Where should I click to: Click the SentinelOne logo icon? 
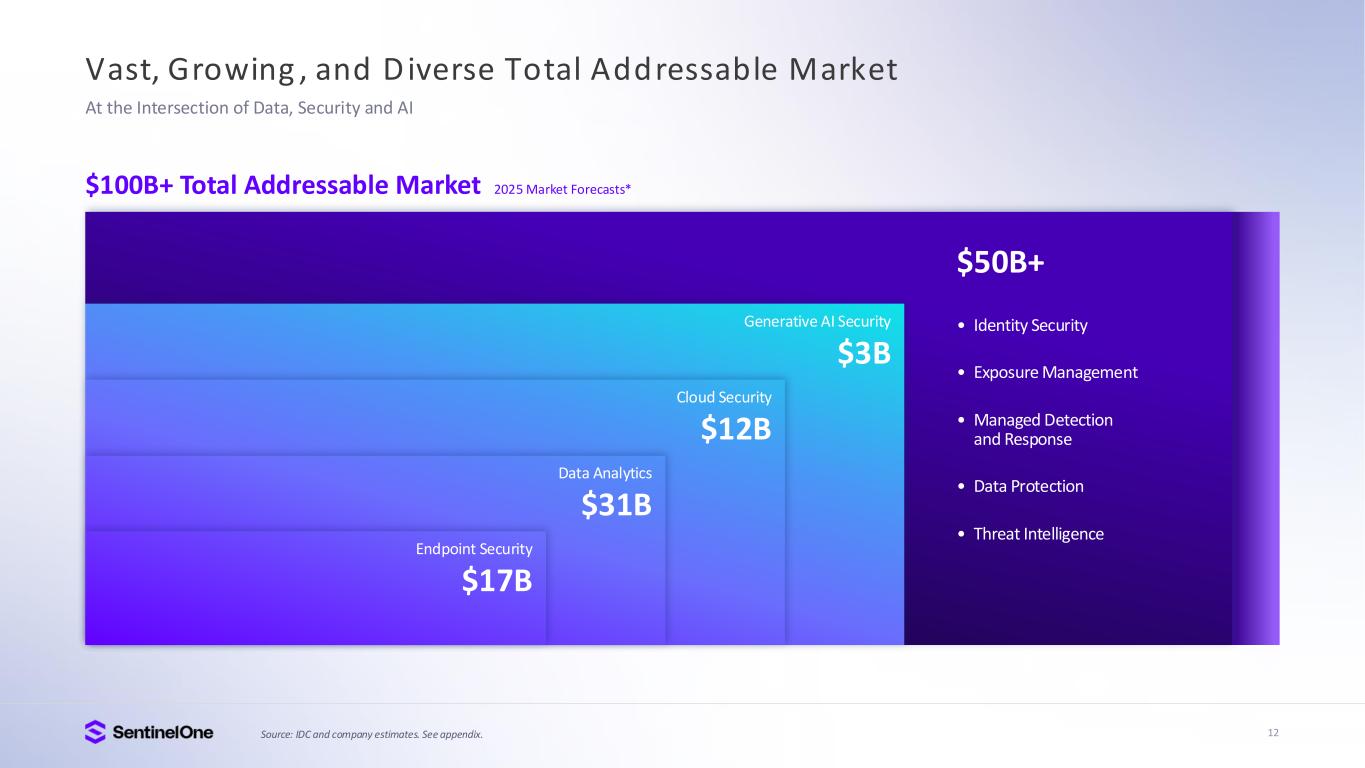point(95,732)
